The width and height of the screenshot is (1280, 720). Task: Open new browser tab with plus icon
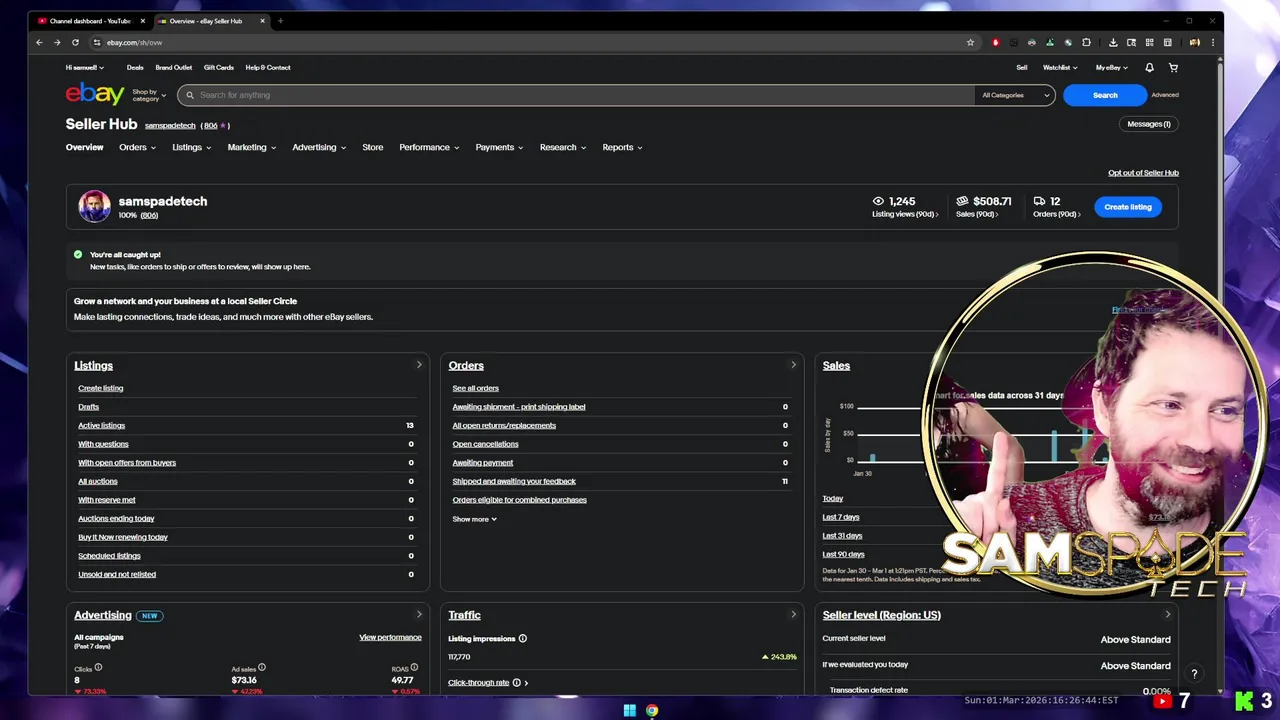coord(280,21)
